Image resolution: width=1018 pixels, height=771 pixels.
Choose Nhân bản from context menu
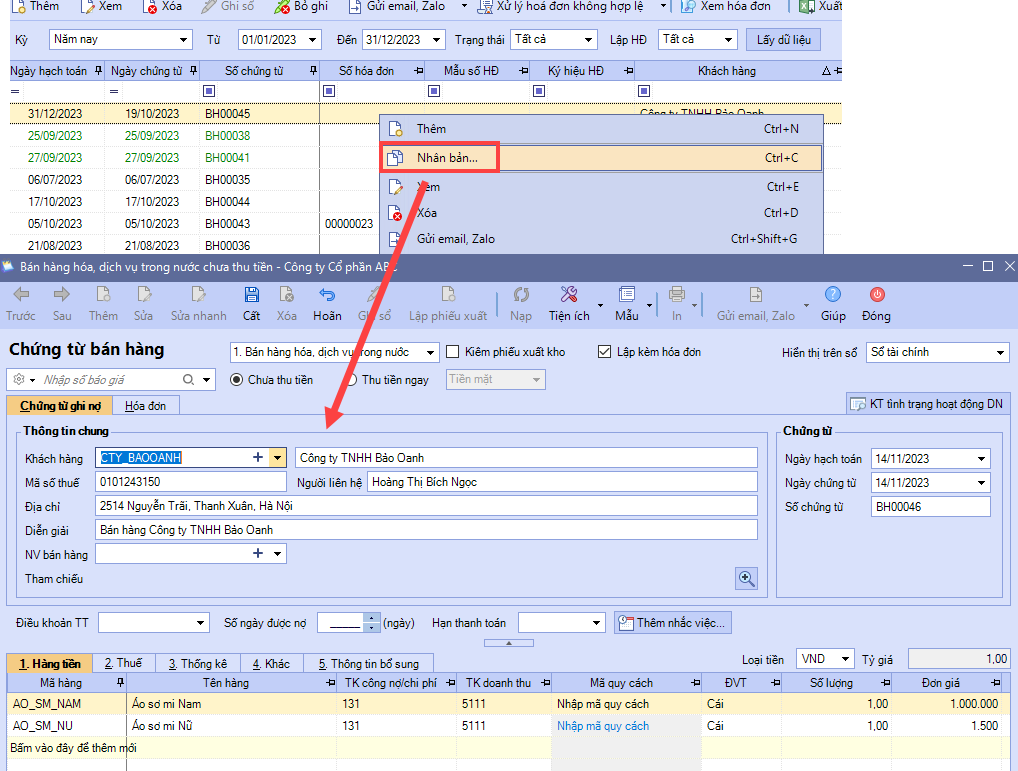pyautogui.click(x=447, y=158)
